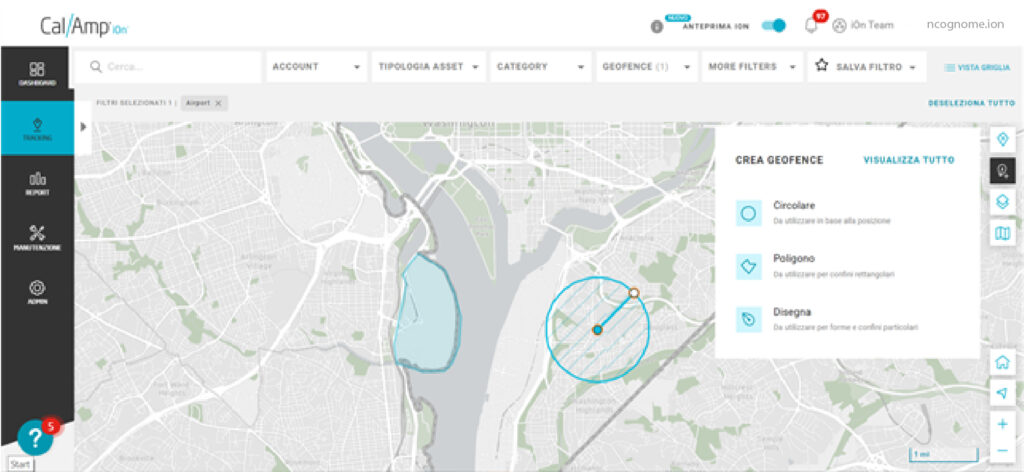Select the Disegna geofence icon
Image resolution: width=1024 pixels, height=472 pixels.
click(748, 320)
